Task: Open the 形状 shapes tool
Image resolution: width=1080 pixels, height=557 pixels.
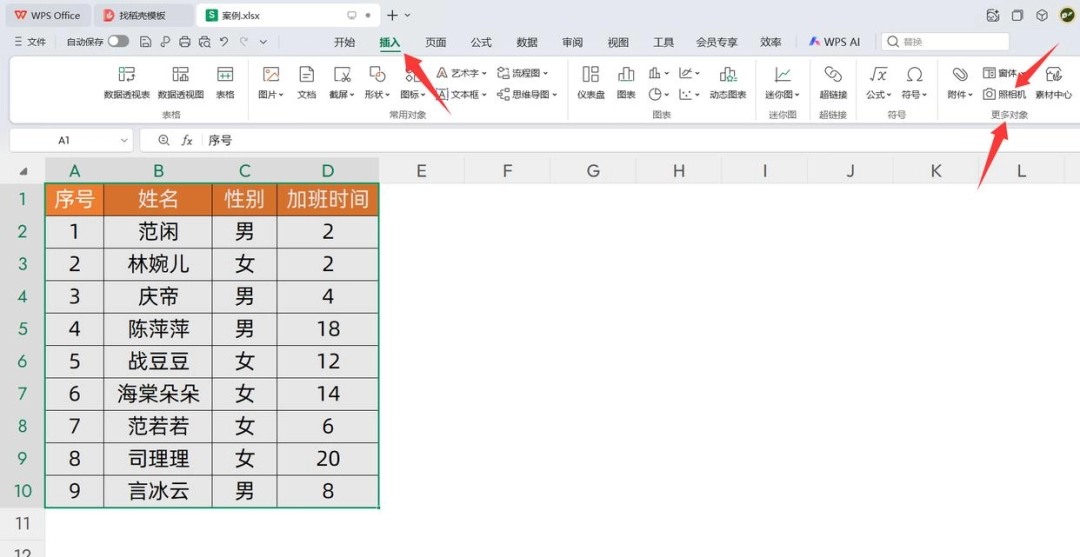Action: pos(377,83)
